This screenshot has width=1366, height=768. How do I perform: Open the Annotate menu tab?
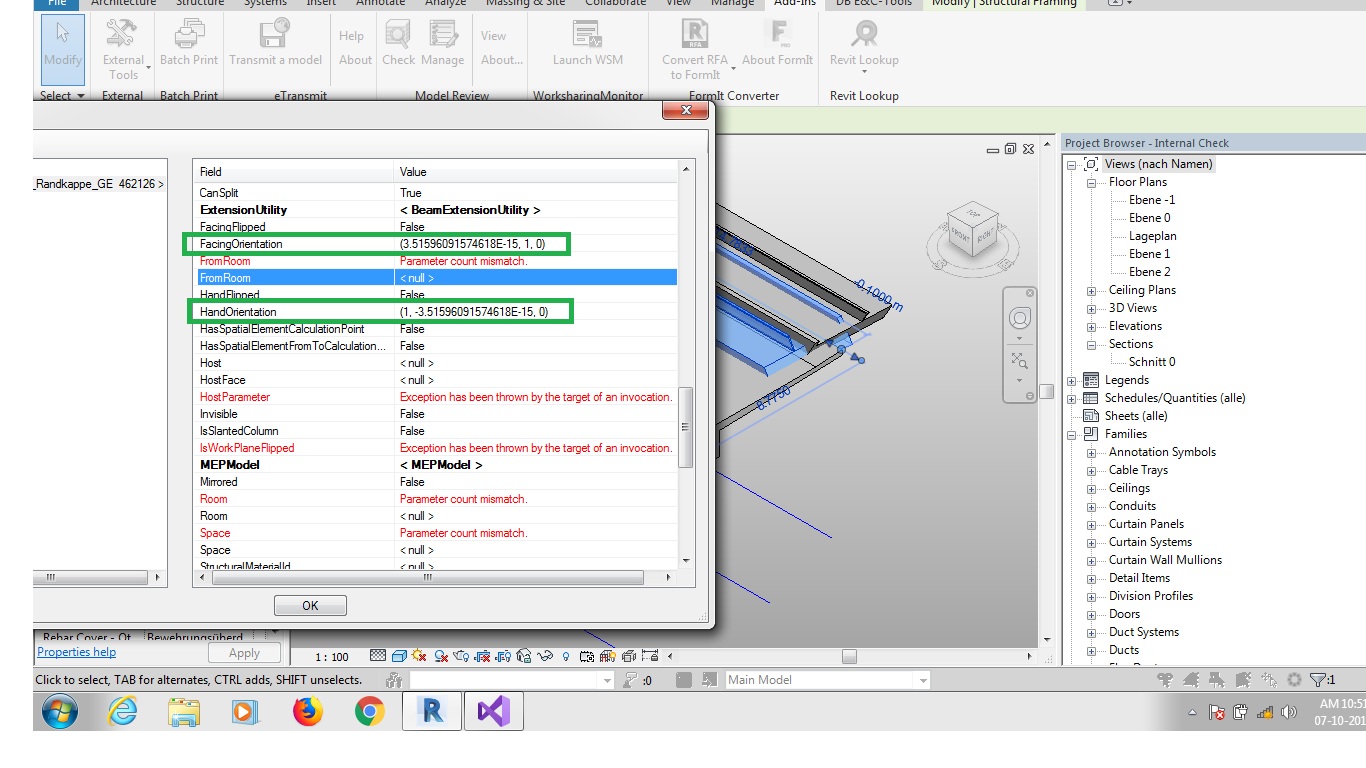380,4
